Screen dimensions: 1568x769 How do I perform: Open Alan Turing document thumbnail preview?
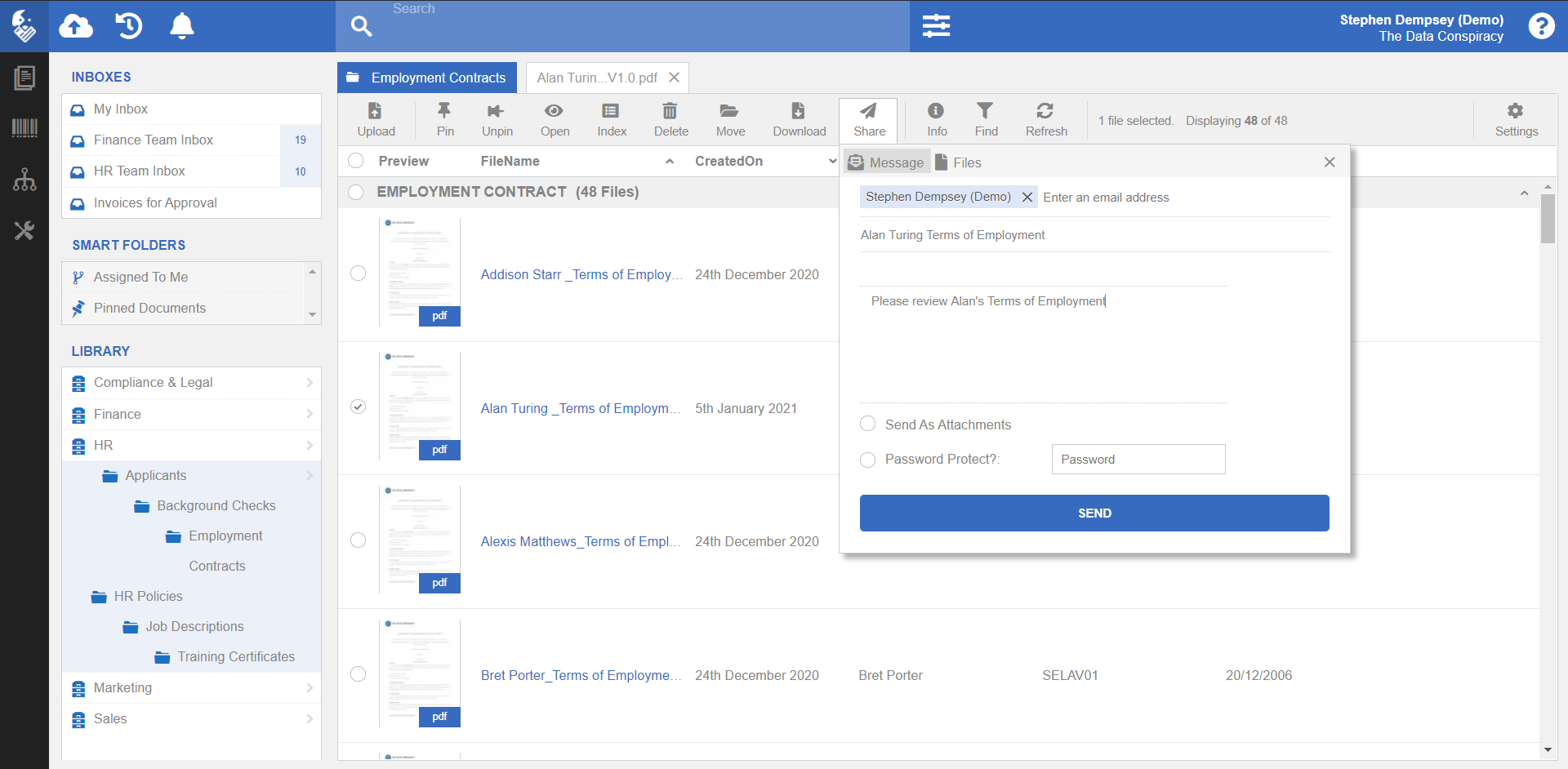tap(420, 407)
